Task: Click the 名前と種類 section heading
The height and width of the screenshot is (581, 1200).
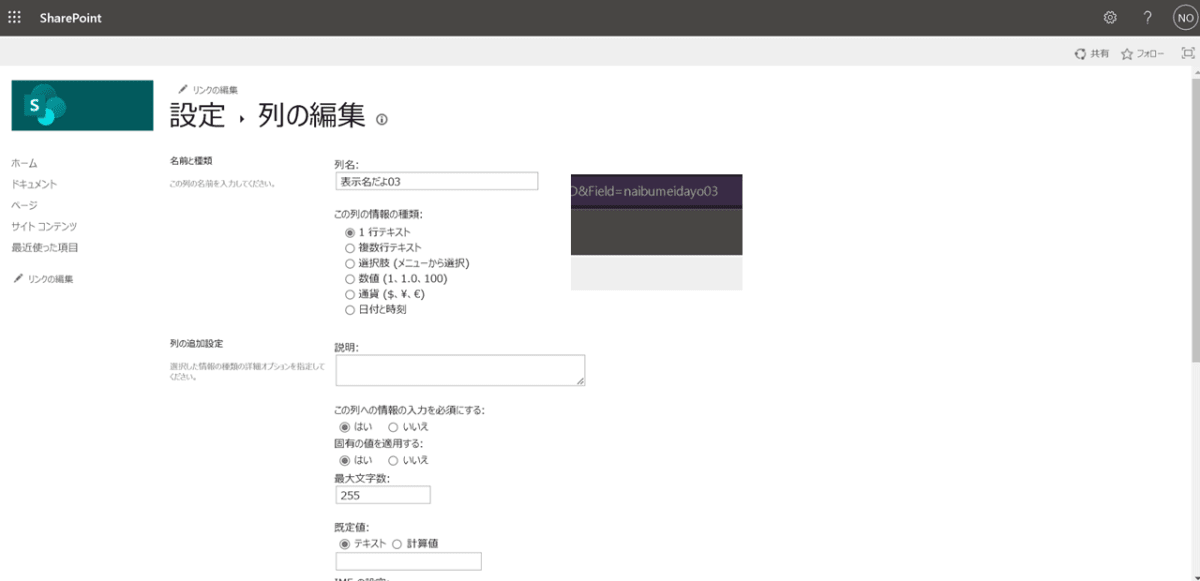Action: [x=191, y=160]
